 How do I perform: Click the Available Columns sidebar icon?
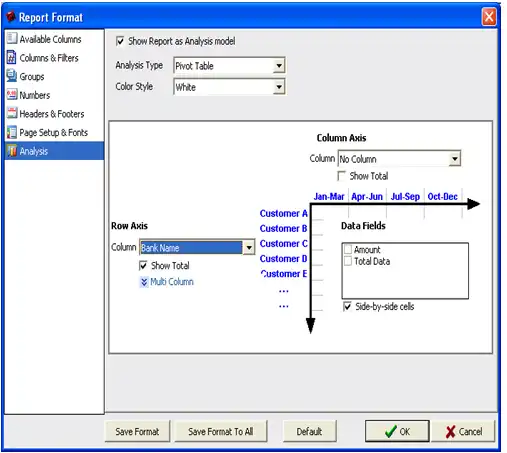pos(11,38)
